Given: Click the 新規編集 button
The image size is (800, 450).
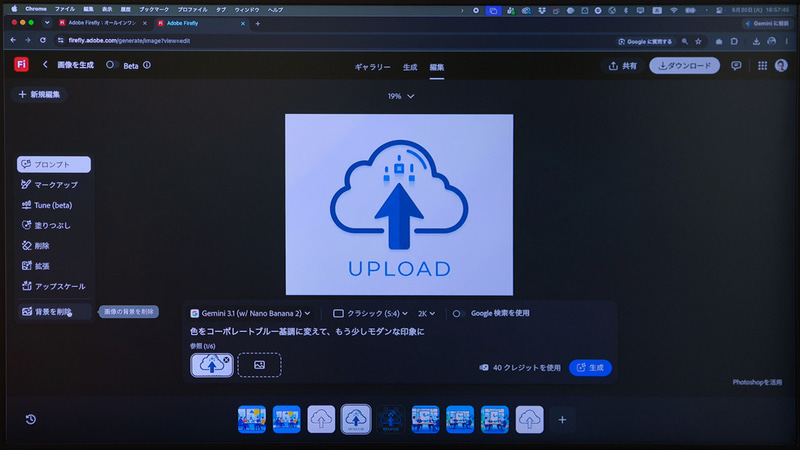Looking at the screenshot, I should 39,94.
